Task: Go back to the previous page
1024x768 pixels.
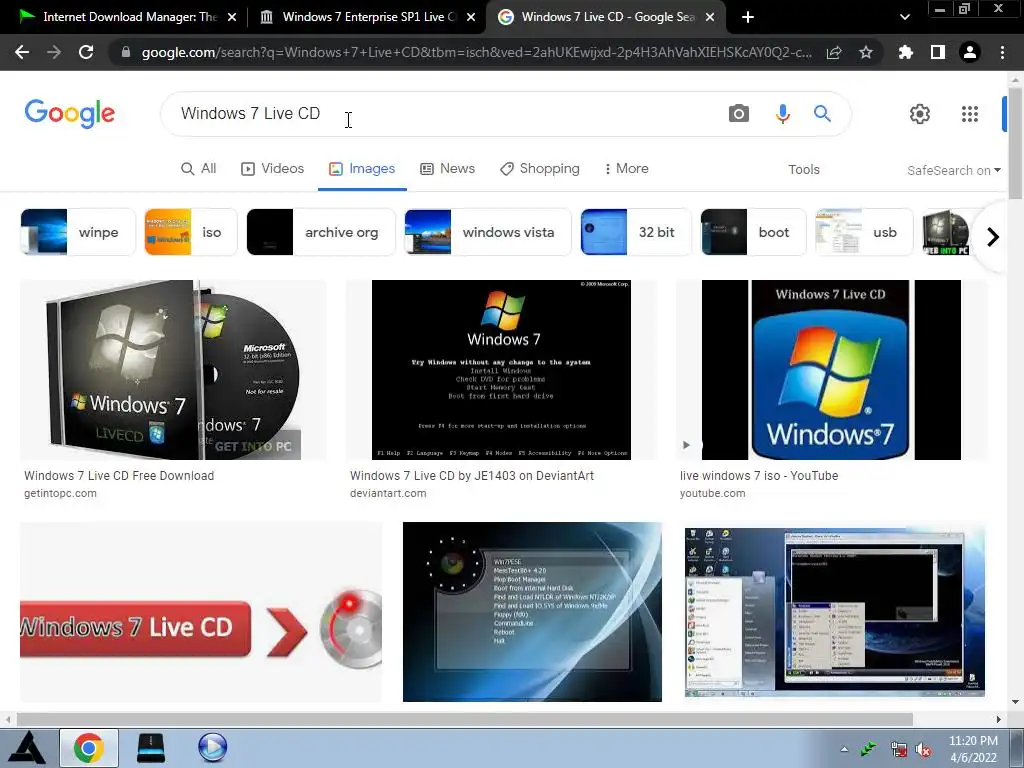Action: tap(22, 52)
